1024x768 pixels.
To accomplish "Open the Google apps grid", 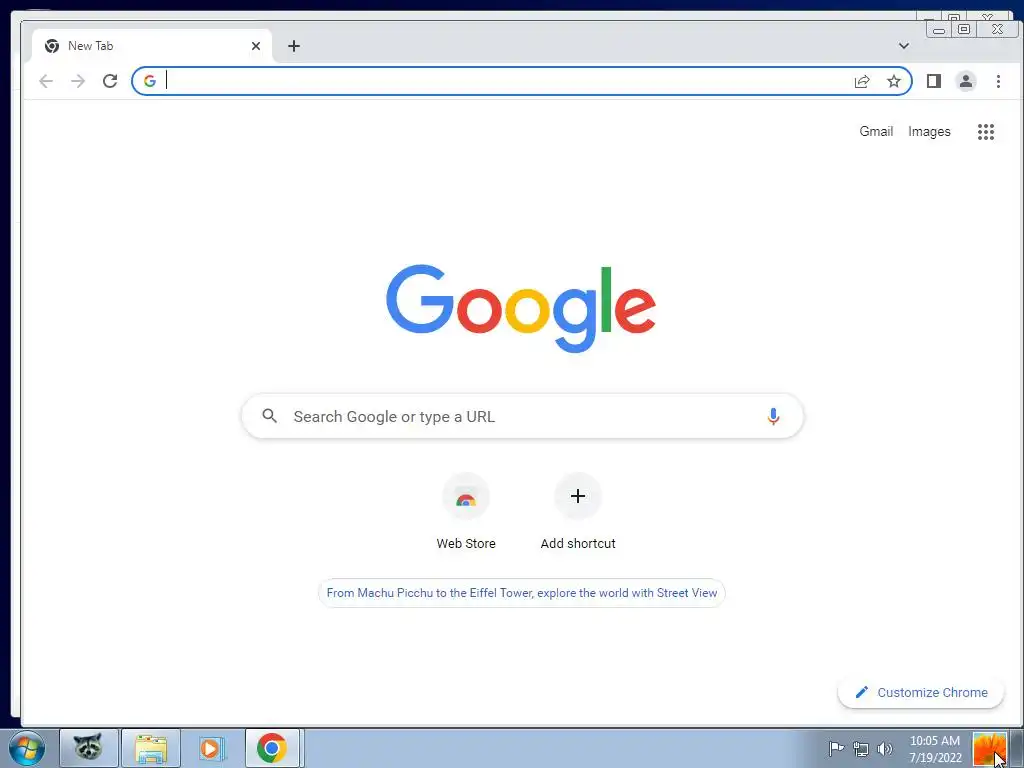I will (985, 132).
